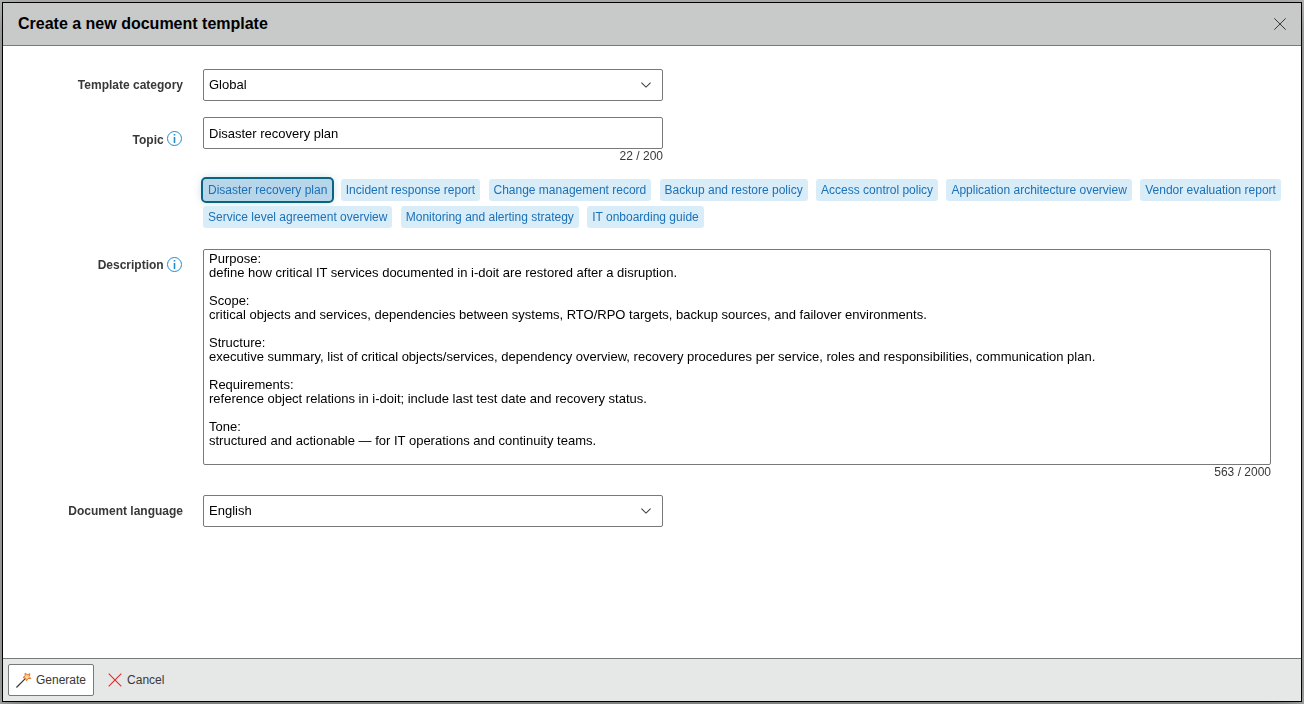Viewport: 1304px width, 704px height.
Task: Choose the Access control policy topic
Action: [877, 190]
